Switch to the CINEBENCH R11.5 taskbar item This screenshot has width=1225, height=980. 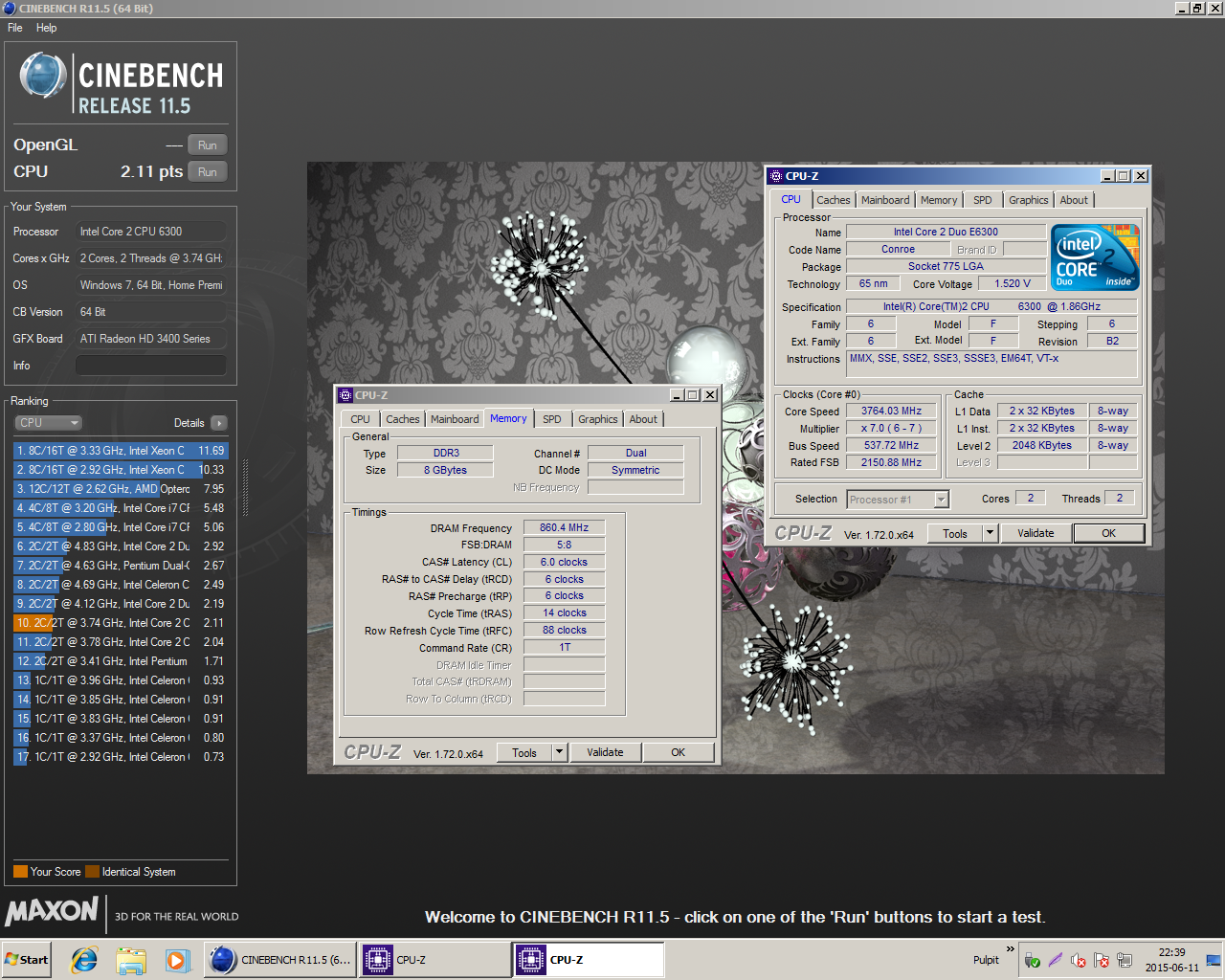(x=280, y=960)
